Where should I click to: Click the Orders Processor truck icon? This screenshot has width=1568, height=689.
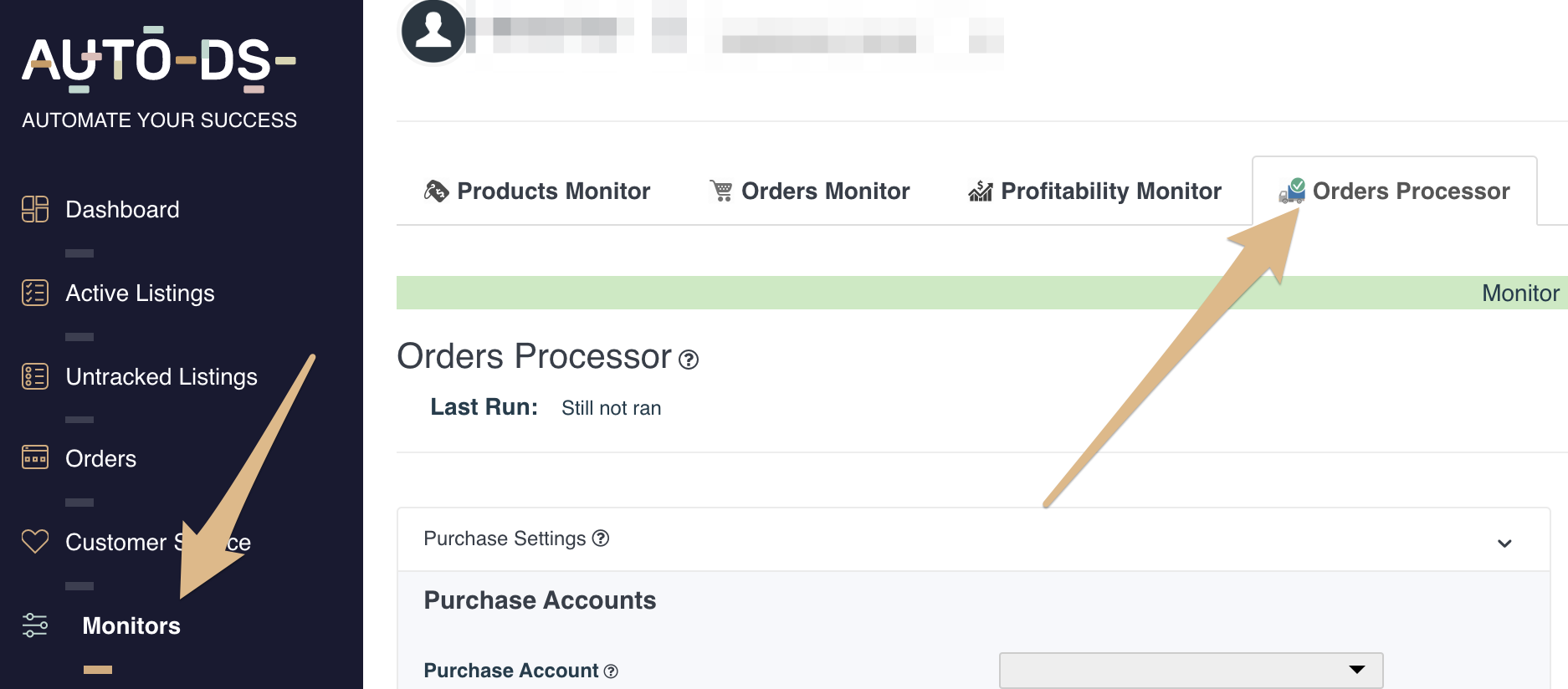(x=1292, y=191)
